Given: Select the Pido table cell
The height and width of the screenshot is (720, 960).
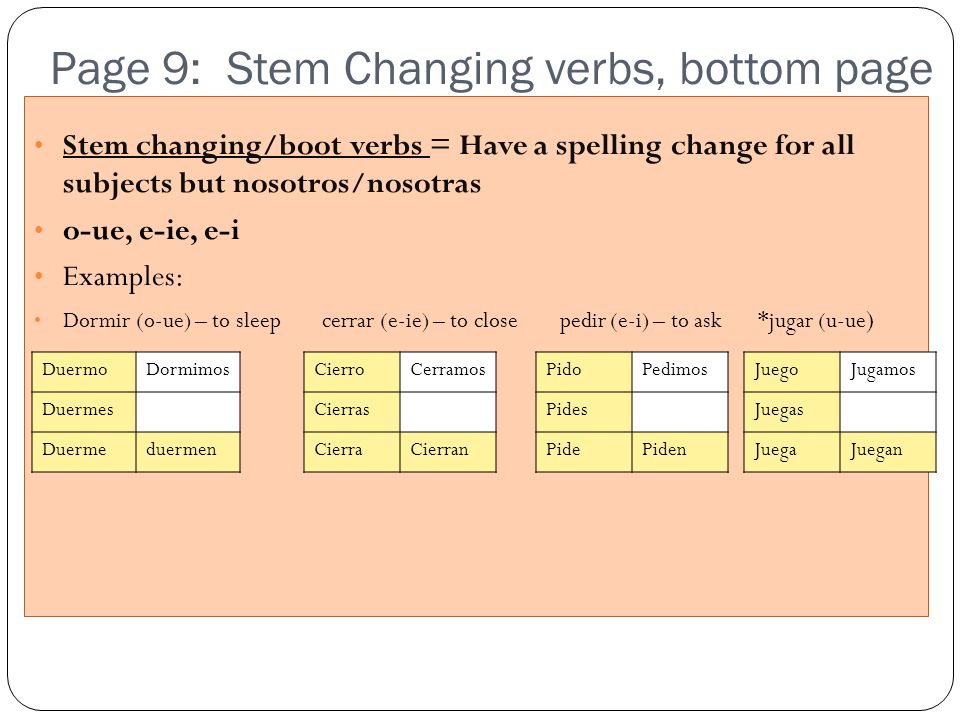Looking at the screenshot, I should [x=583, y=372].
